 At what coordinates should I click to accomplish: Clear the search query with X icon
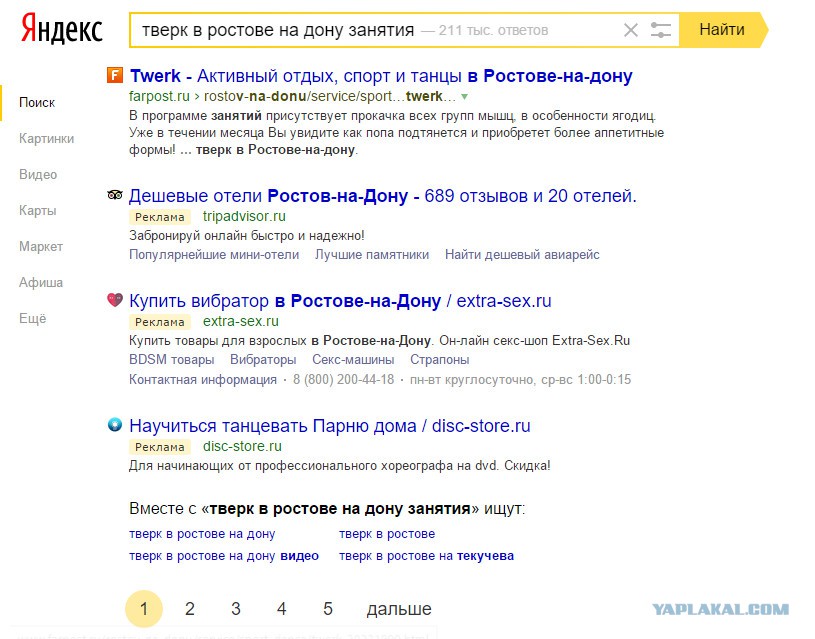[x=630, y=30]
